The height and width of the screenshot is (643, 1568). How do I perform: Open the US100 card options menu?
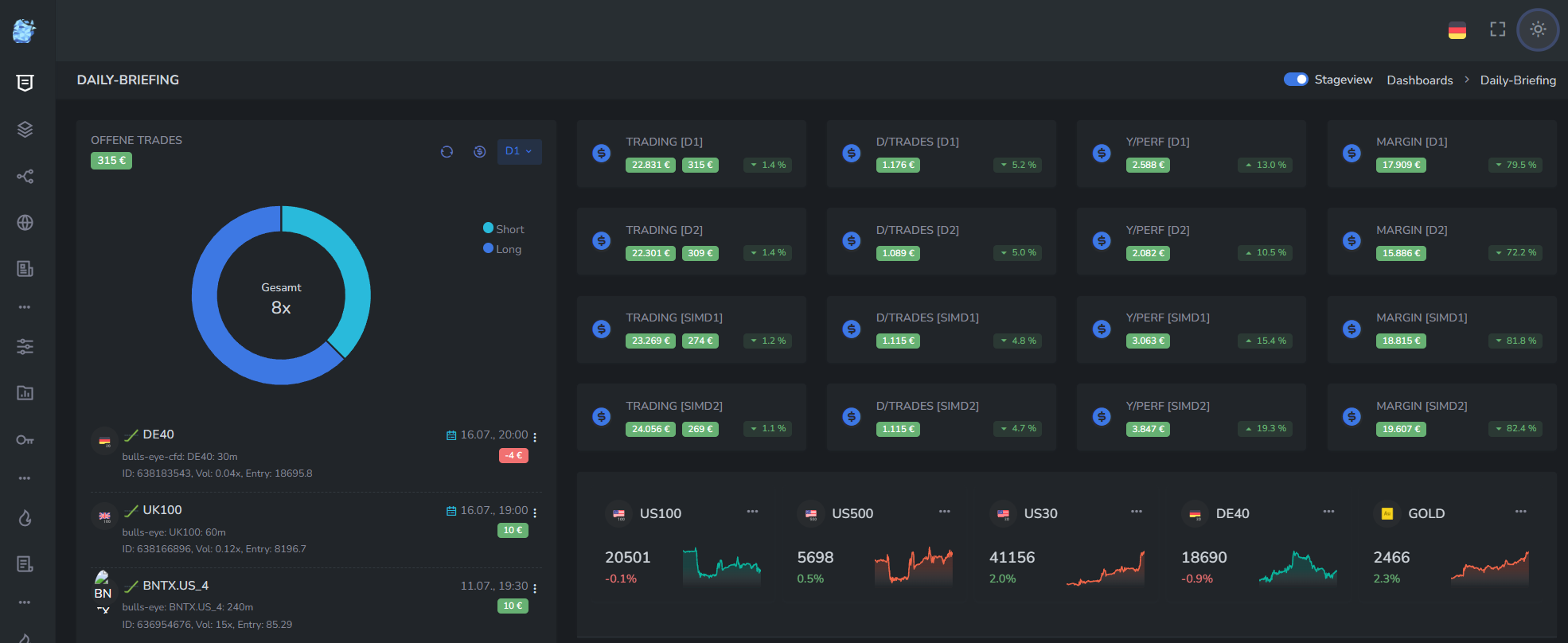[752, 512]
